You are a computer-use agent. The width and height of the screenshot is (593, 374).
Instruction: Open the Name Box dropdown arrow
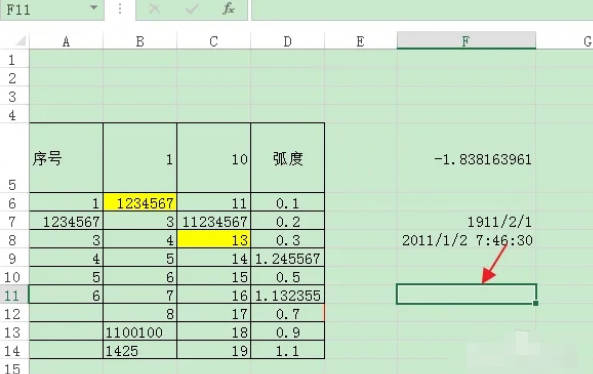[x=93, y=8]
